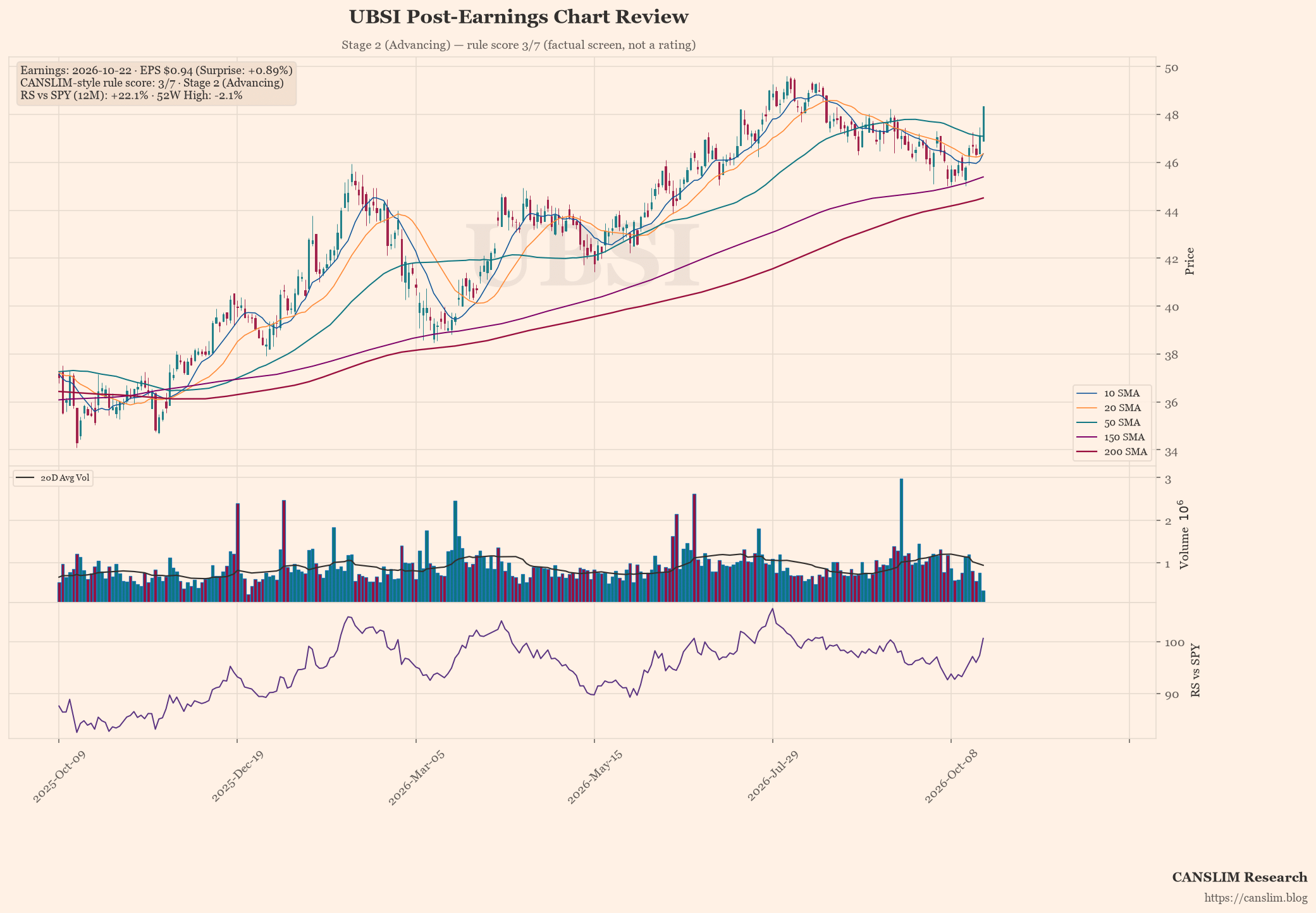The height and width of the screenshot is (913, 1316).
Task: Click the 'RS vs SPY (12M): +22.1%' line
Action: tap(132, 95)
